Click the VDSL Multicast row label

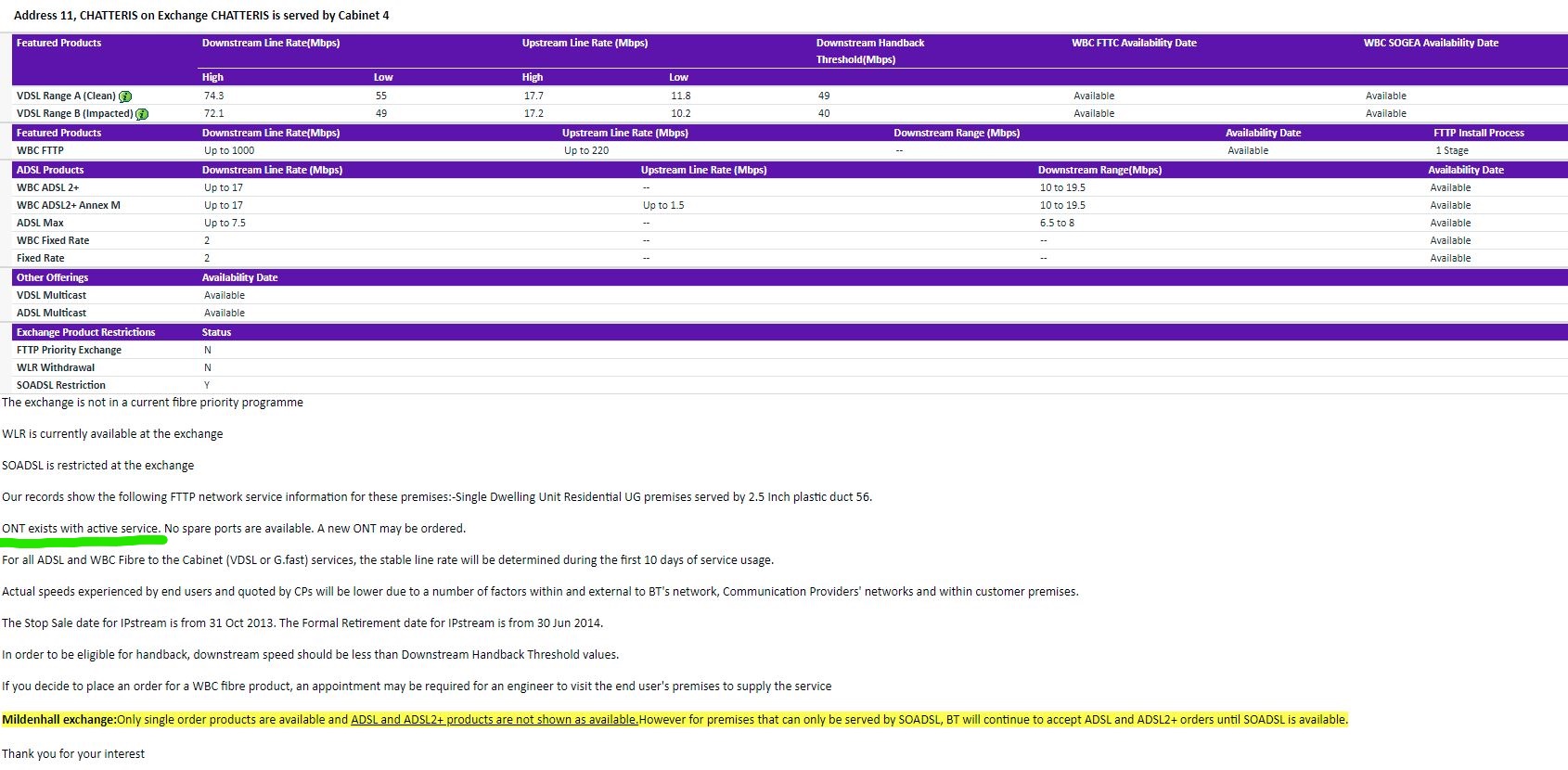tap(51, 295)
